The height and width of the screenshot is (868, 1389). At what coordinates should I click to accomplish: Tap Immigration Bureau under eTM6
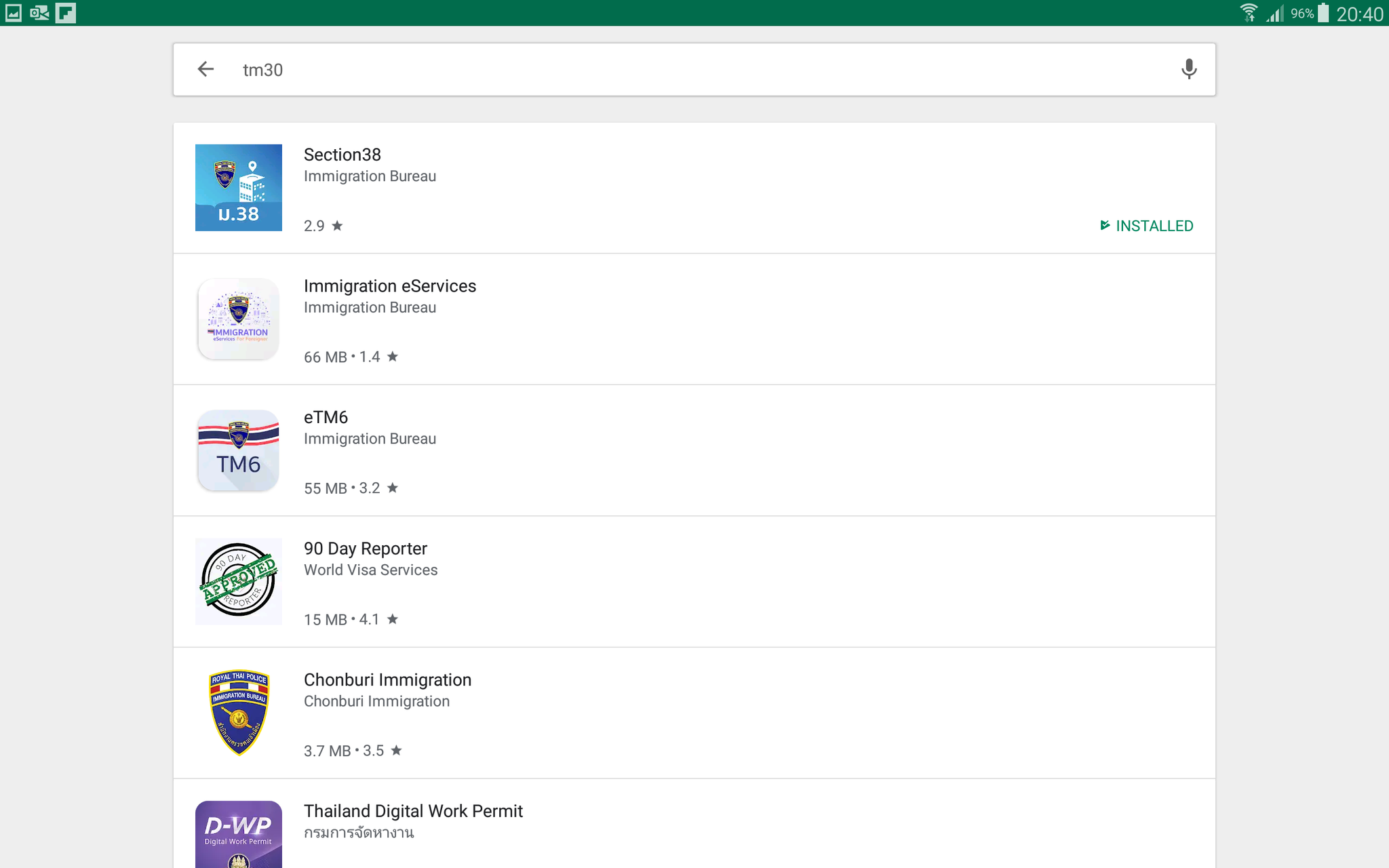click(370, 439)
